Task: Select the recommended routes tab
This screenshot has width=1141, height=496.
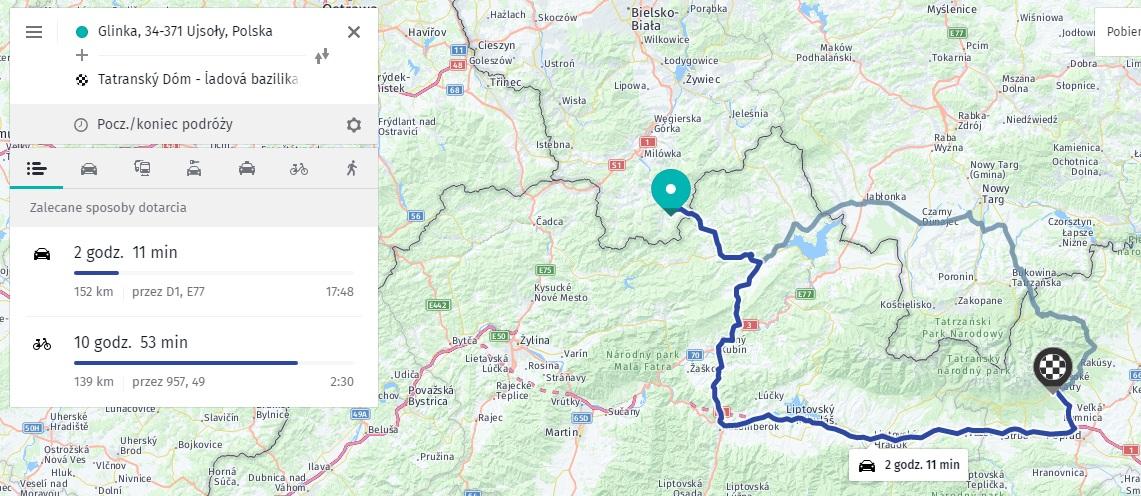Action: (37, 168)
